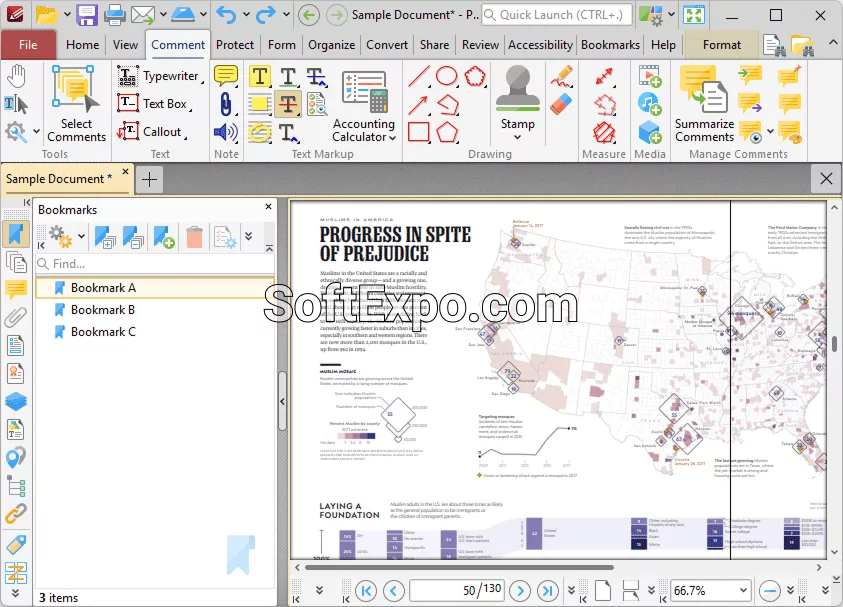Image resolution: width=843 pixels, height=607 pixels.
Task: Click the Sound annotation tool
Action: pos(226,131)
